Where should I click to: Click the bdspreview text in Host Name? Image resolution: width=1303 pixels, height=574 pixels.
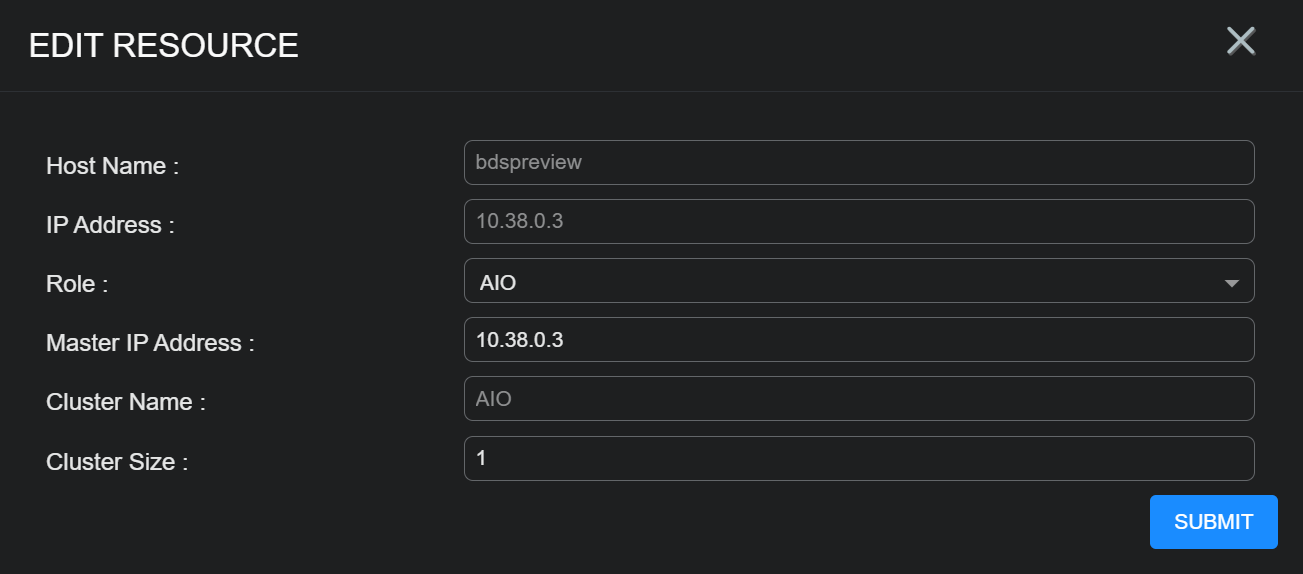click(x=528, y=162)
